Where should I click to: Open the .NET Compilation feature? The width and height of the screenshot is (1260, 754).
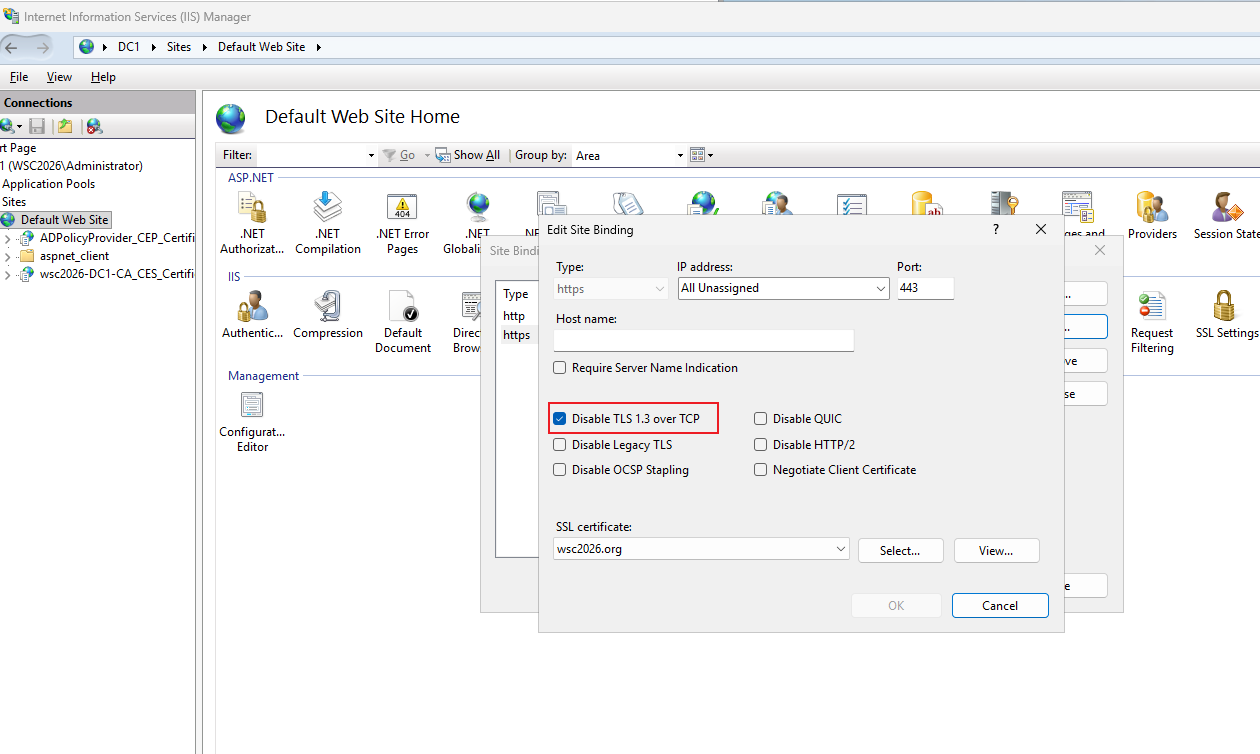pos(328,223)
